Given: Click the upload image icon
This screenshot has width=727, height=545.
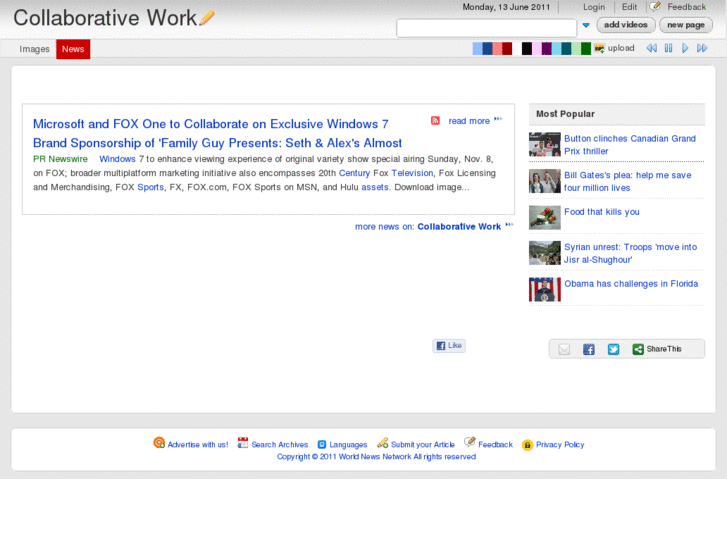Looking at the screenshot, I should (x=599, y=48).
